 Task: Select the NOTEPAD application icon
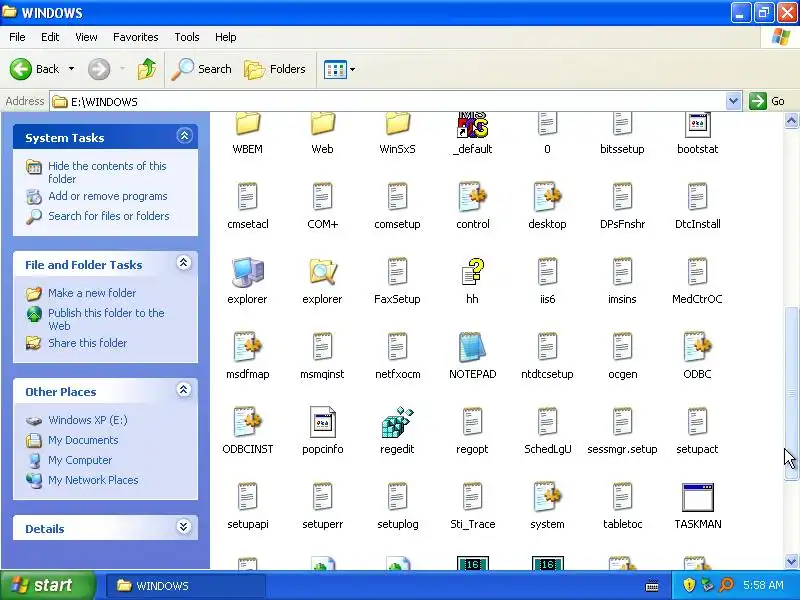pyautogui.click(x=472, y=347)
